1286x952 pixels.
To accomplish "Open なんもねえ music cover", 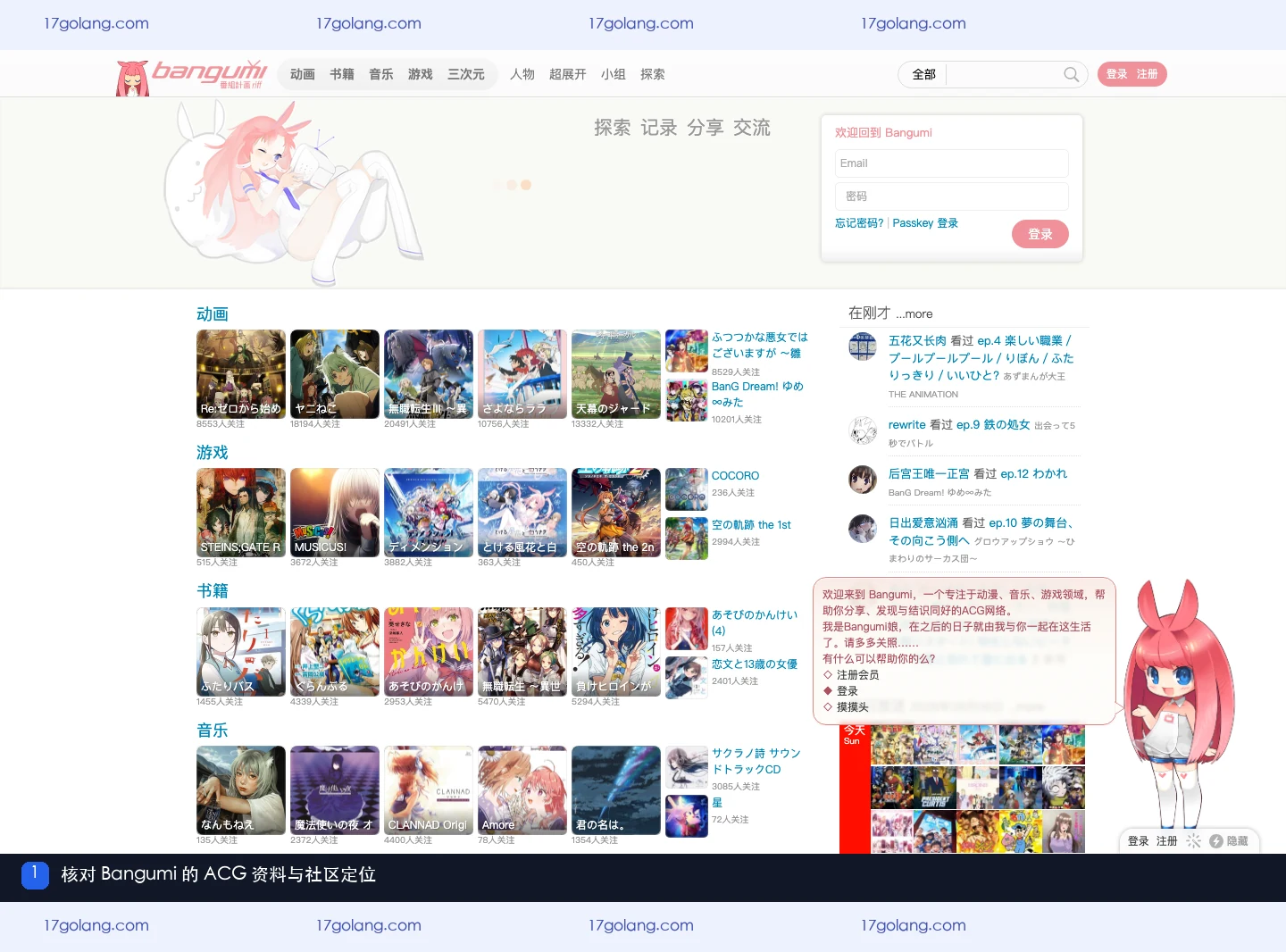I will click(241, 790).
